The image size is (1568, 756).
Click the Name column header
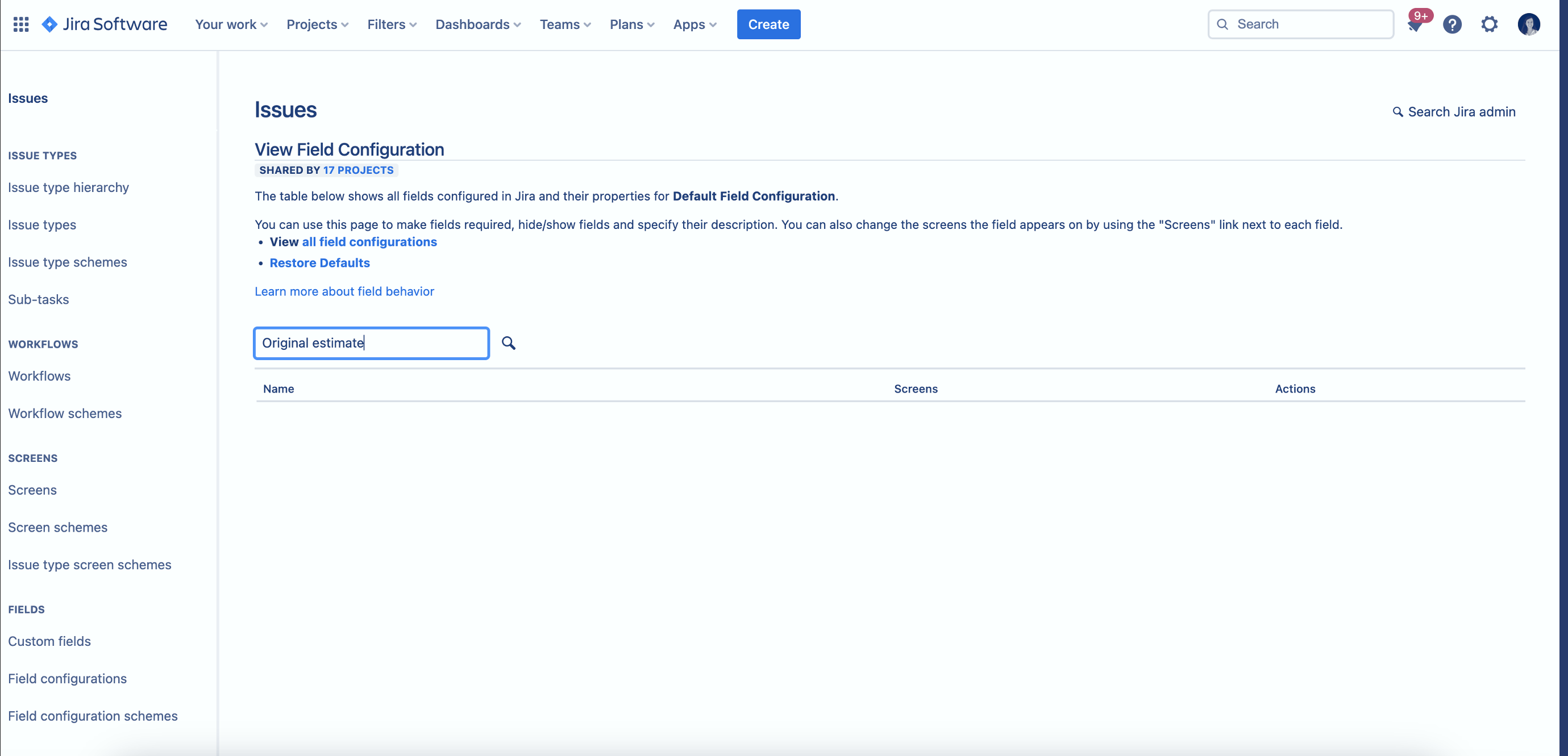[x=278, y=389]
